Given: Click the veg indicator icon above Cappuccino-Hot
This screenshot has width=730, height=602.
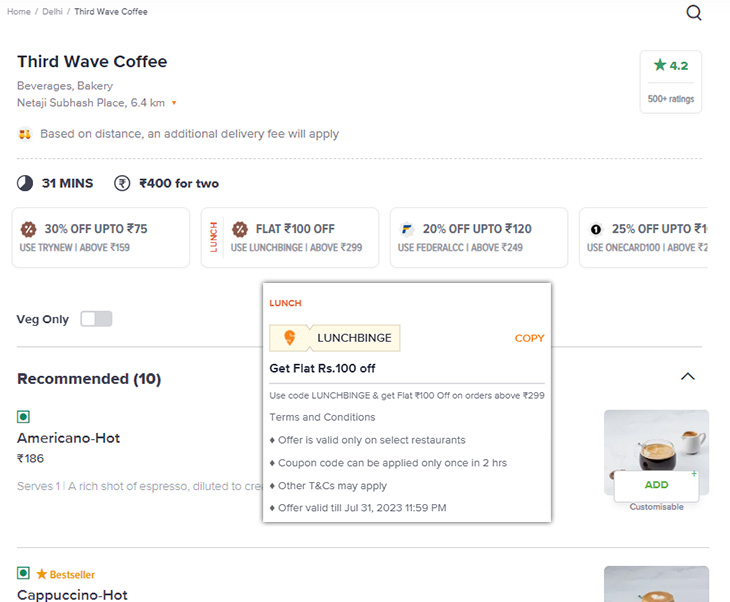Looking at the screenshot, I should (23, 573).
